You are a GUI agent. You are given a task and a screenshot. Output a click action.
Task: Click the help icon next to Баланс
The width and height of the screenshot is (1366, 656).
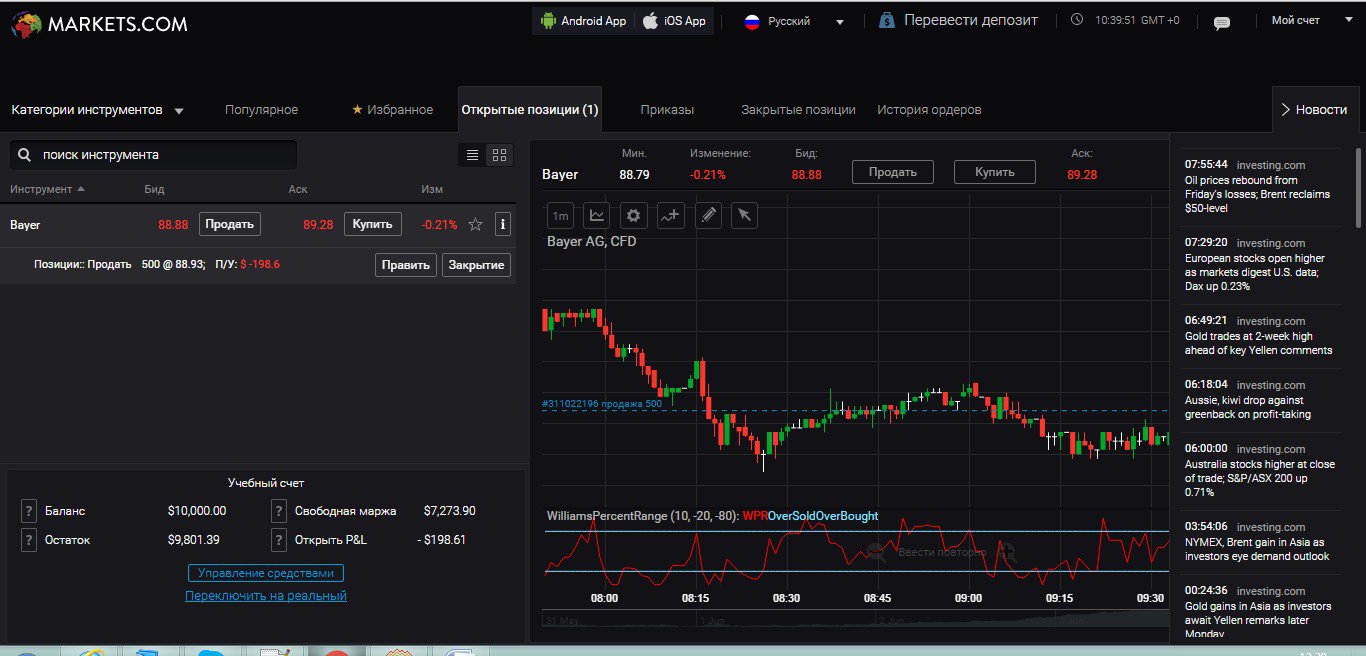(x=29, y=511)
